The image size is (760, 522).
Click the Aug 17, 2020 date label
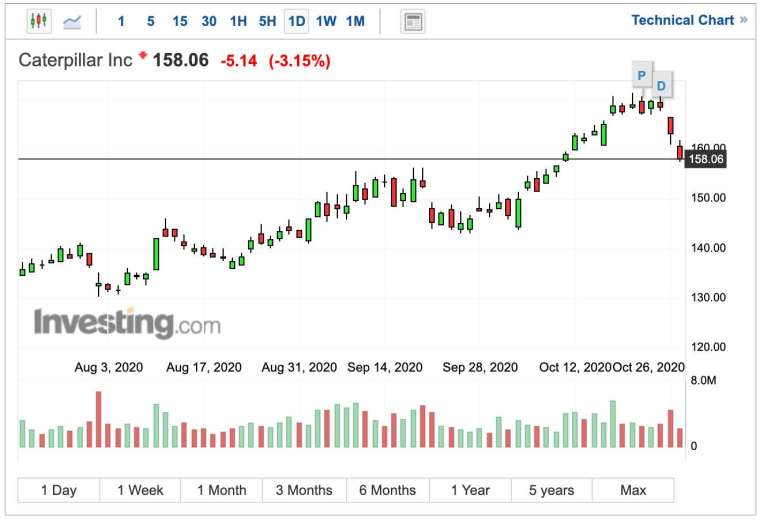(204, 367)
